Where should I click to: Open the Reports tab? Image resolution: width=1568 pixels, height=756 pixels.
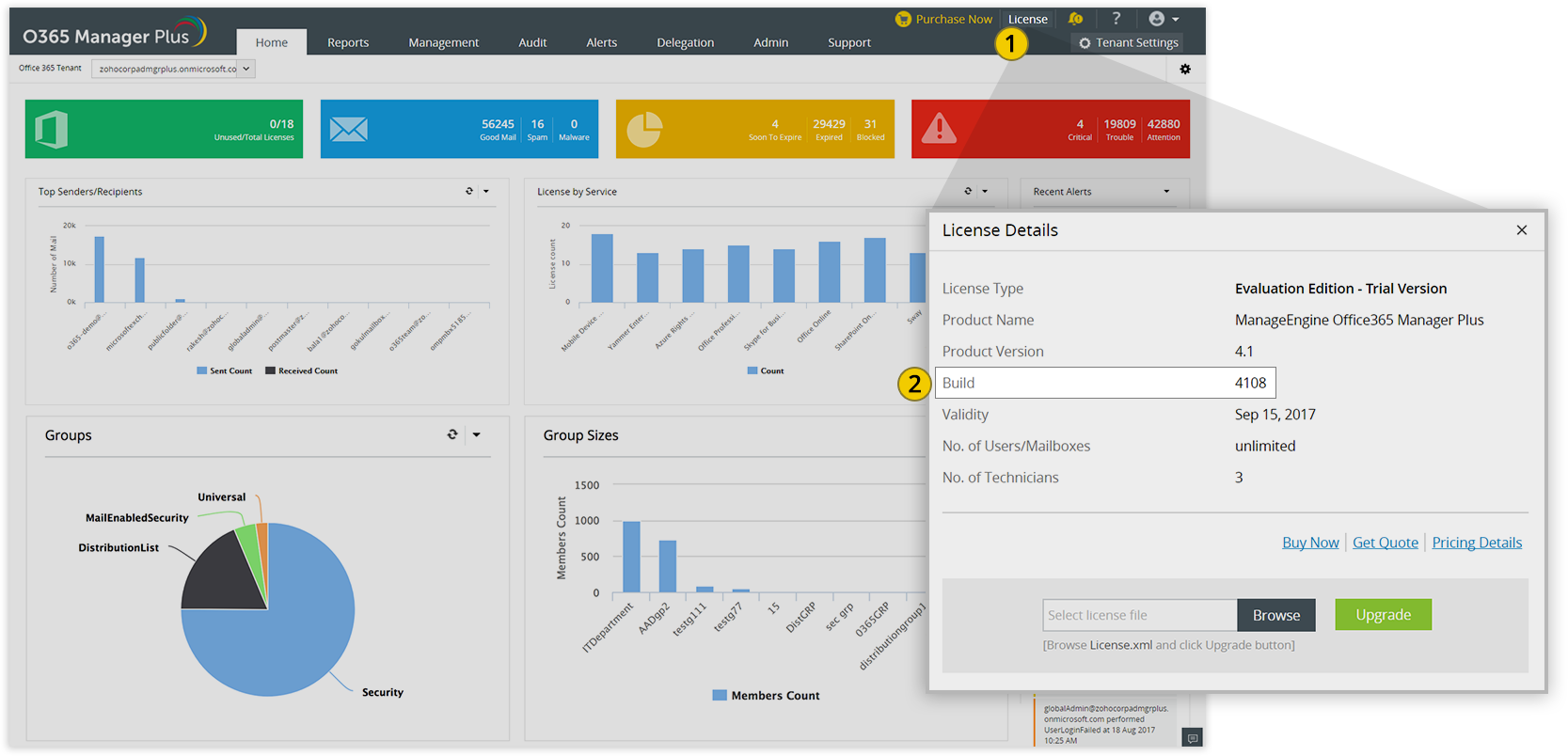coord(348,42)
